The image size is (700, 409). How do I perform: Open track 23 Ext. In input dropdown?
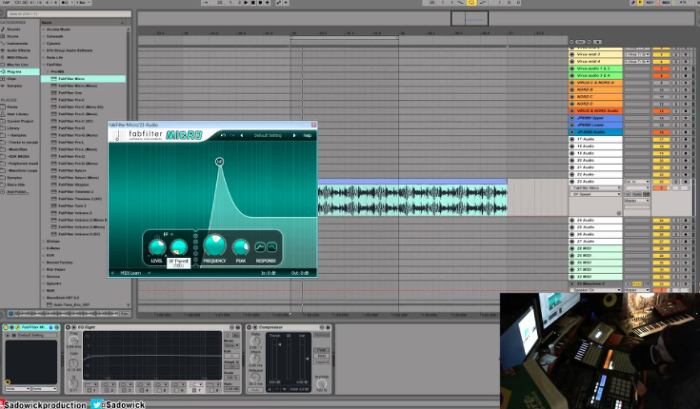tap(637, 182)
